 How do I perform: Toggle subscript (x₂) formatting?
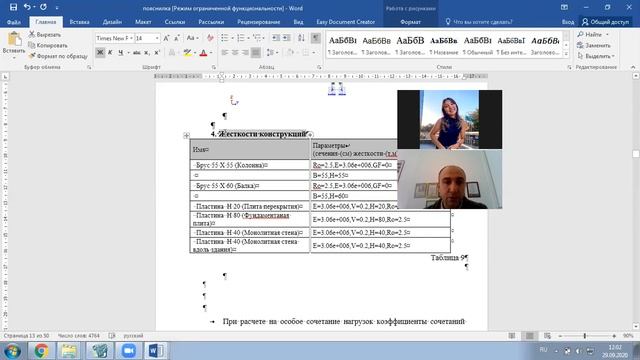click(147, 53)
